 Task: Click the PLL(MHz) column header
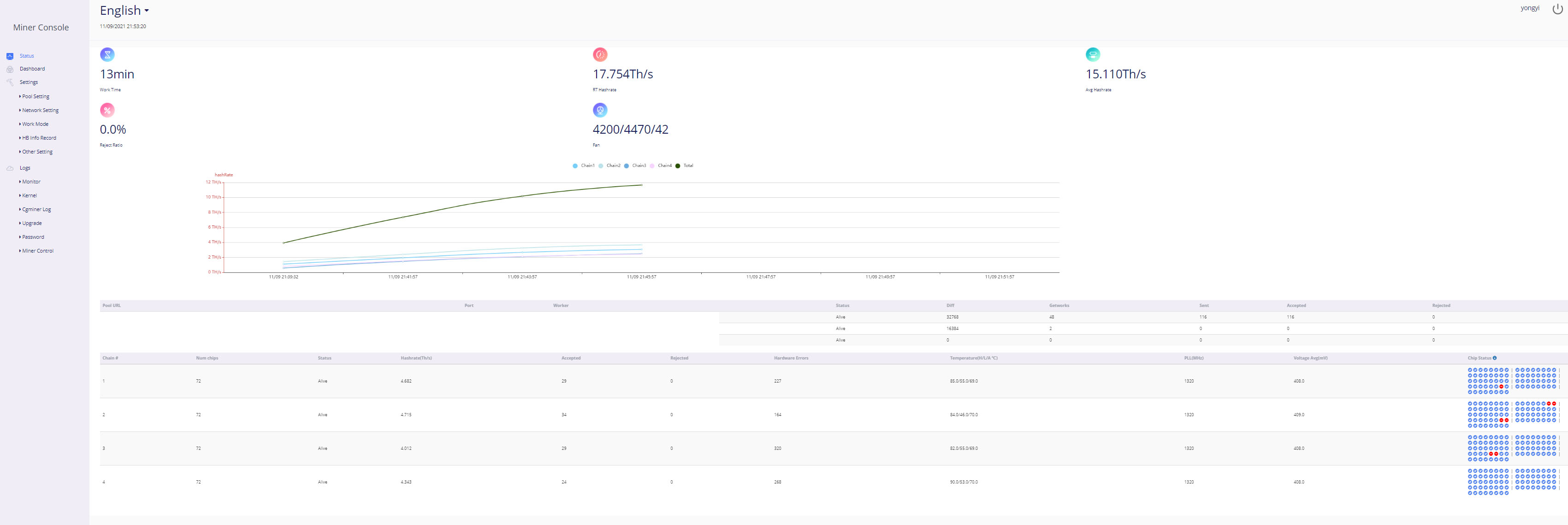pyautogui.click(x=1194, y=358)
